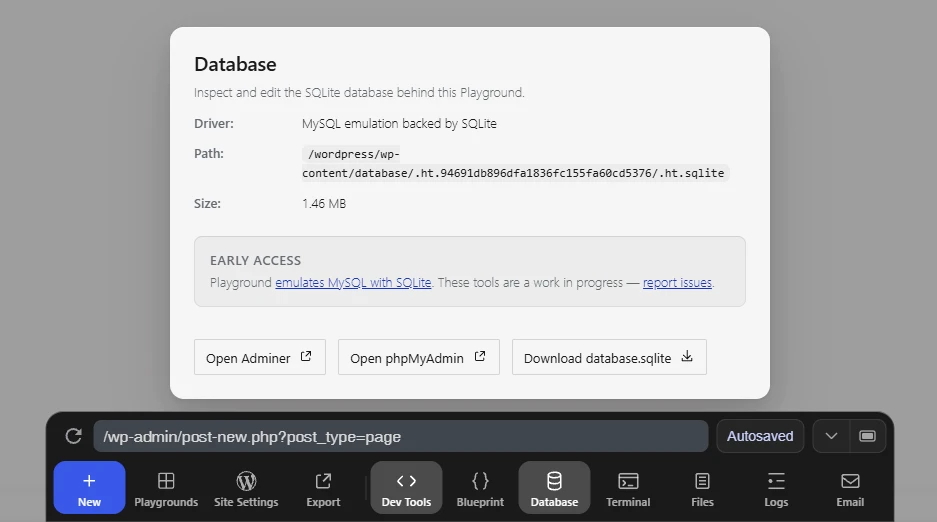The width and height of the screenshot is (937, 522).
Task: Select the Database toolbar item
Action: coord(555,487)
